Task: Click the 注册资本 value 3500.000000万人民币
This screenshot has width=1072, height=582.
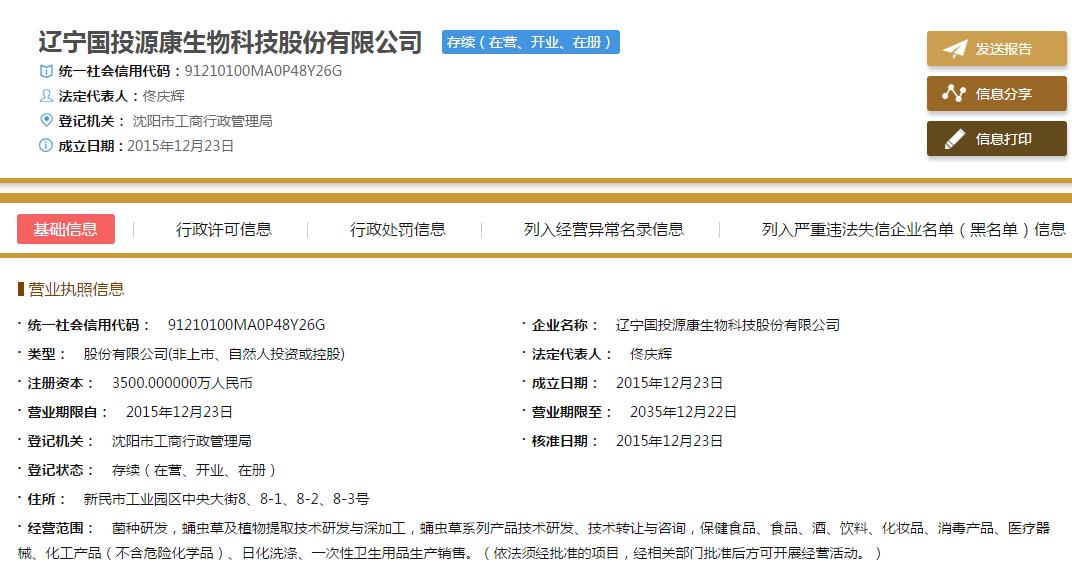Action: coord(182,383)
